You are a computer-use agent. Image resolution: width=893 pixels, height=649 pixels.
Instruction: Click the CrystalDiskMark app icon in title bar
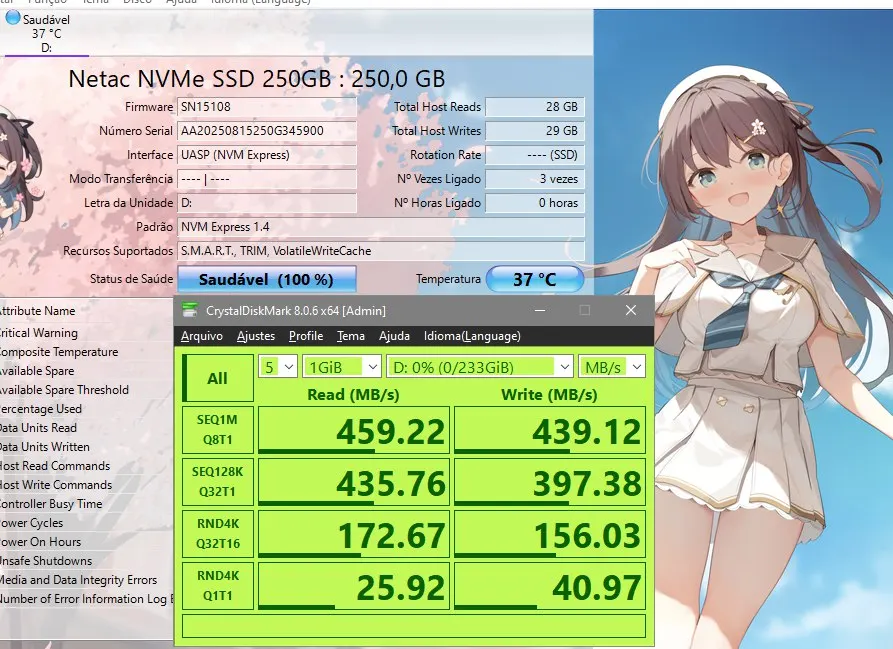[x=190, y=310]
